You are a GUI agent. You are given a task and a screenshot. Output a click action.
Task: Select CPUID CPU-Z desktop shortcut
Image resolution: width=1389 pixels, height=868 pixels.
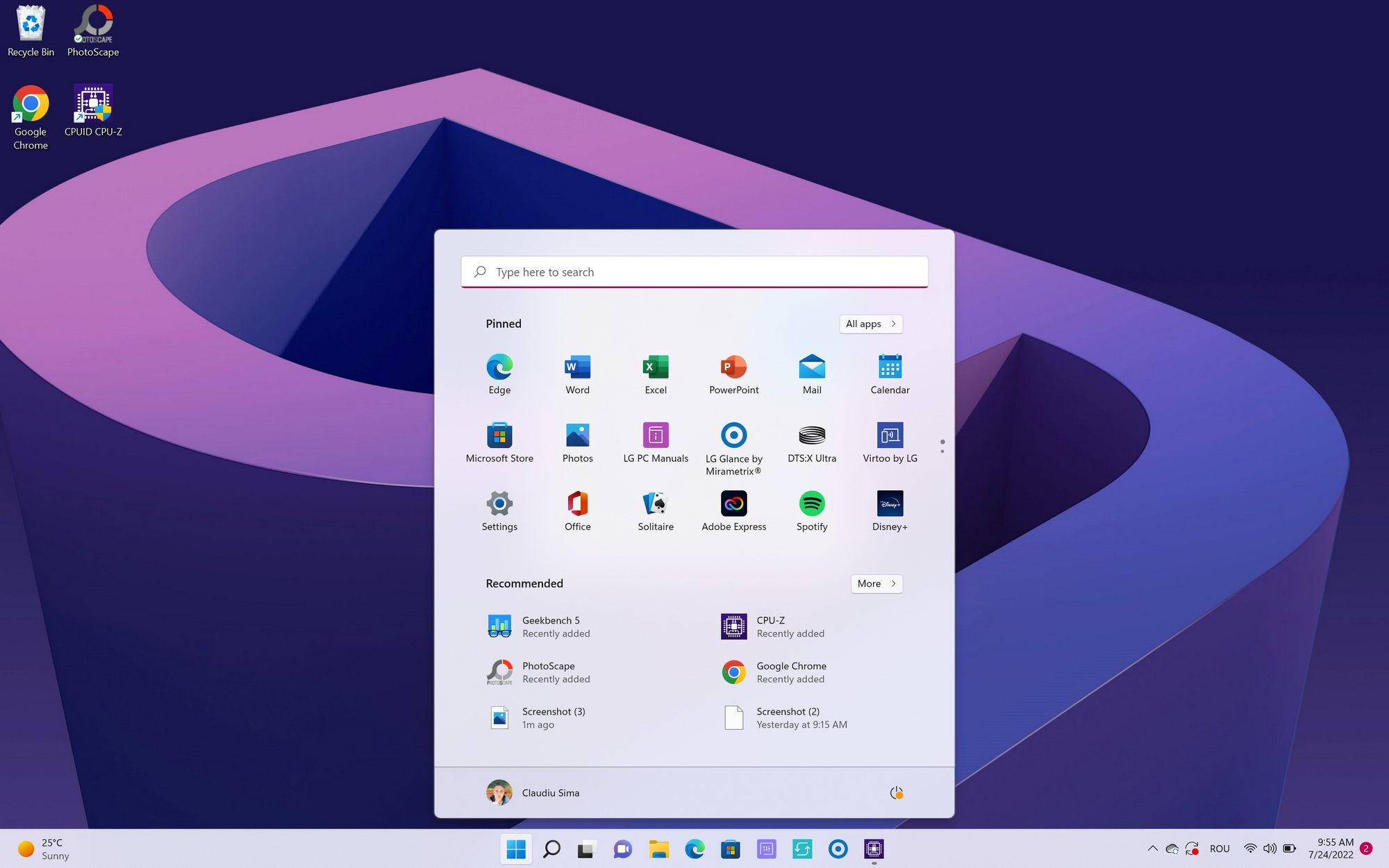pyautogui.click(x=93, y=110)
